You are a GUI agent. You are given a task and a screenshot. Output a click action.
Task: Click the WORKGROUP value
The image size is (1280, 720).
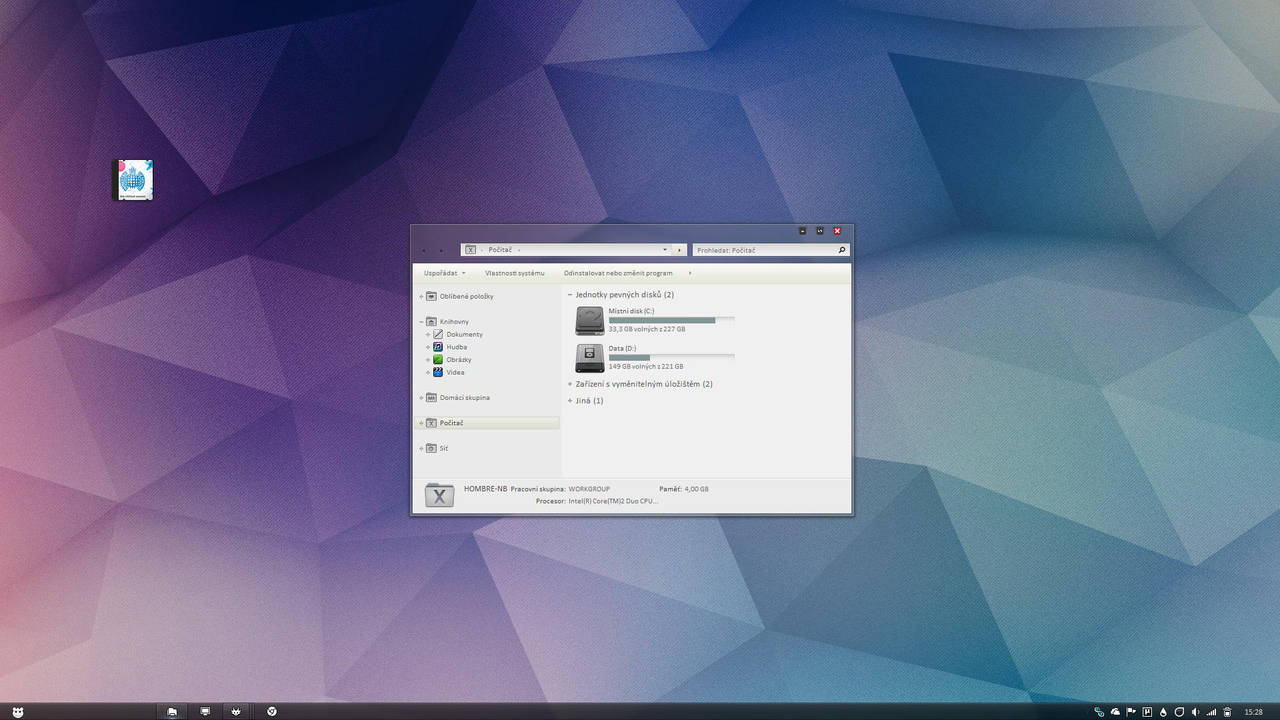tap(588, 489)
